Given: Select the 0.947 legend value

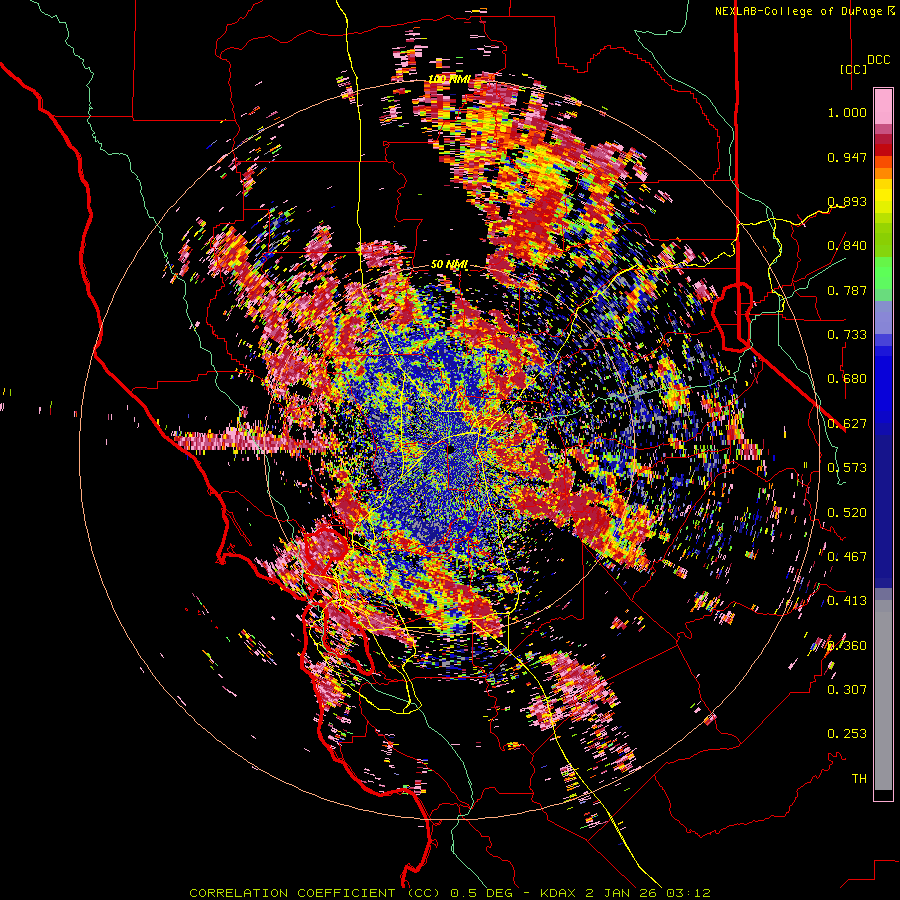Looking at the screenshot, I should 847,157.
